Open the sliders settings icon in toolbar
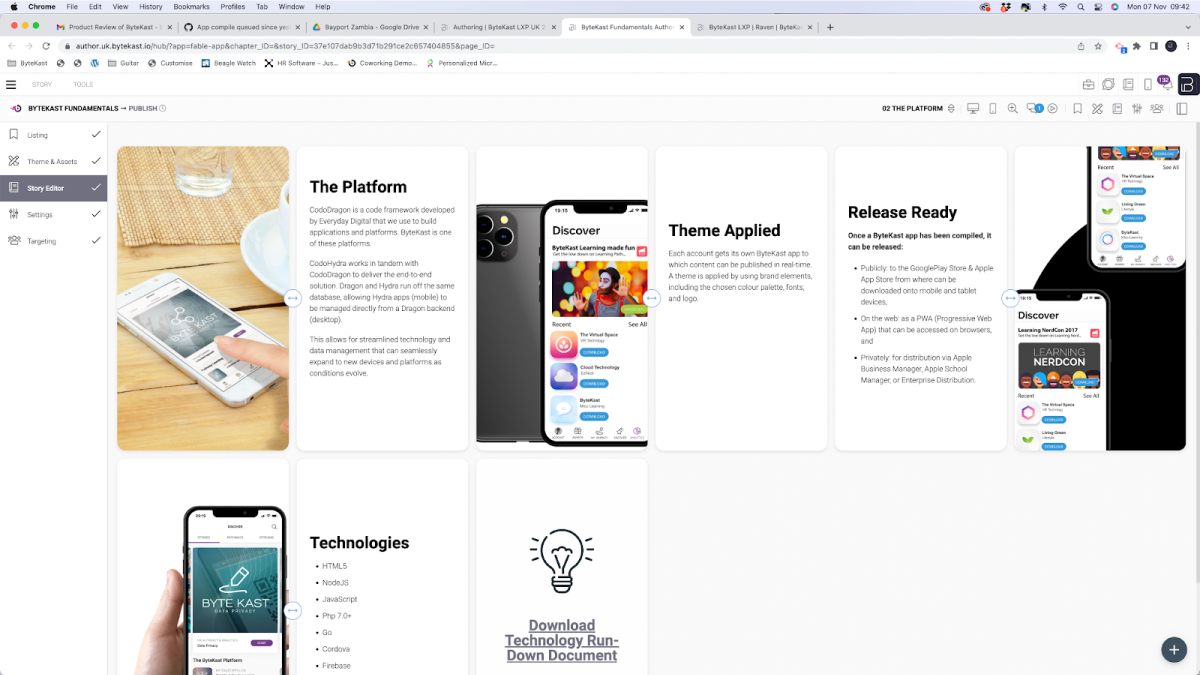Image resolution: width=1200 pixels, height=675 pixels. [1137, 108]
